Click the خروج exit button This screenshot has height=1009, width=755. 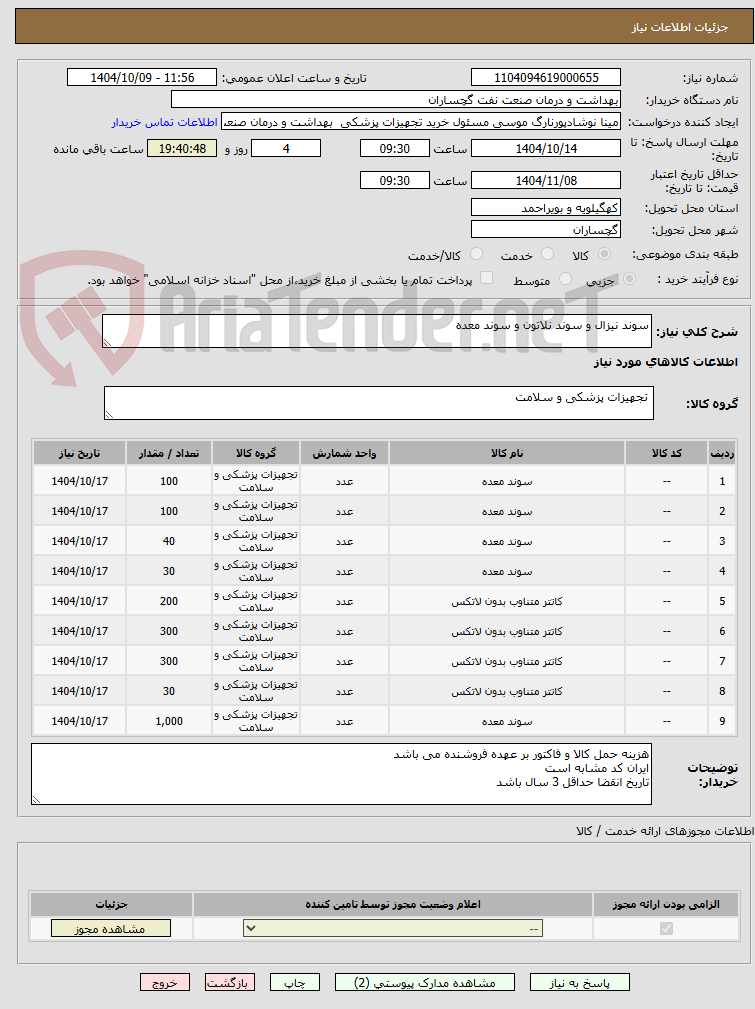pyautogui.click(x=165, y=983)
